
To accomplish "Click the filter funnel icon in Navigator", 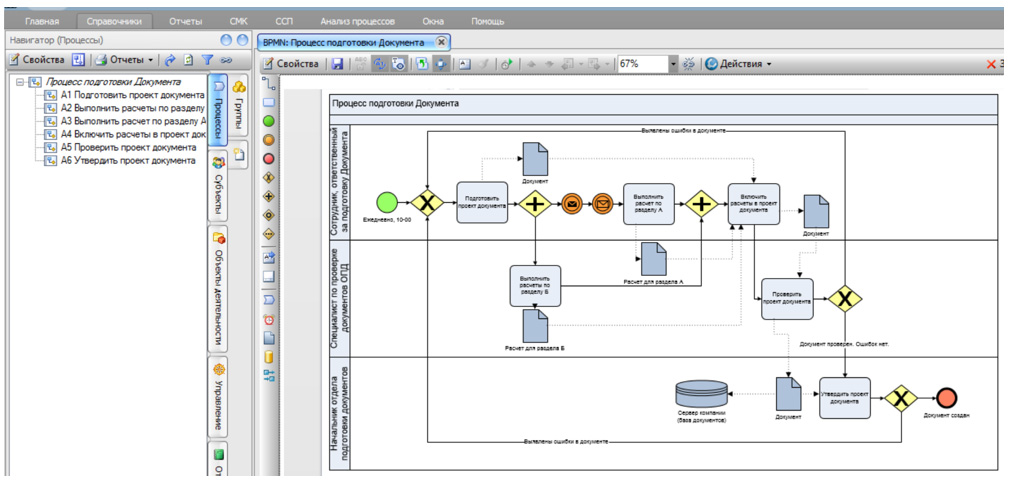I will tap(208, 60).
